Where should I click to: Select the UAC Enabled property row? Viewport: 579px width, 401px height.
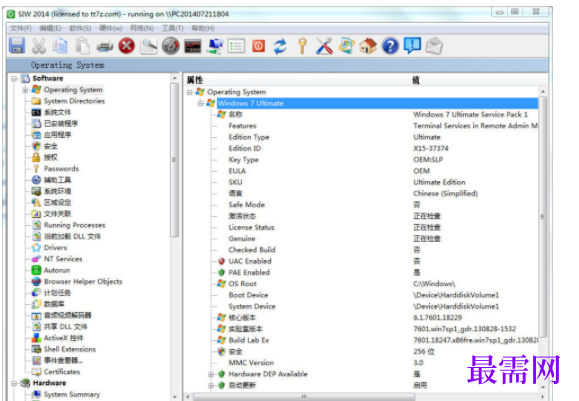pos(250,261)
